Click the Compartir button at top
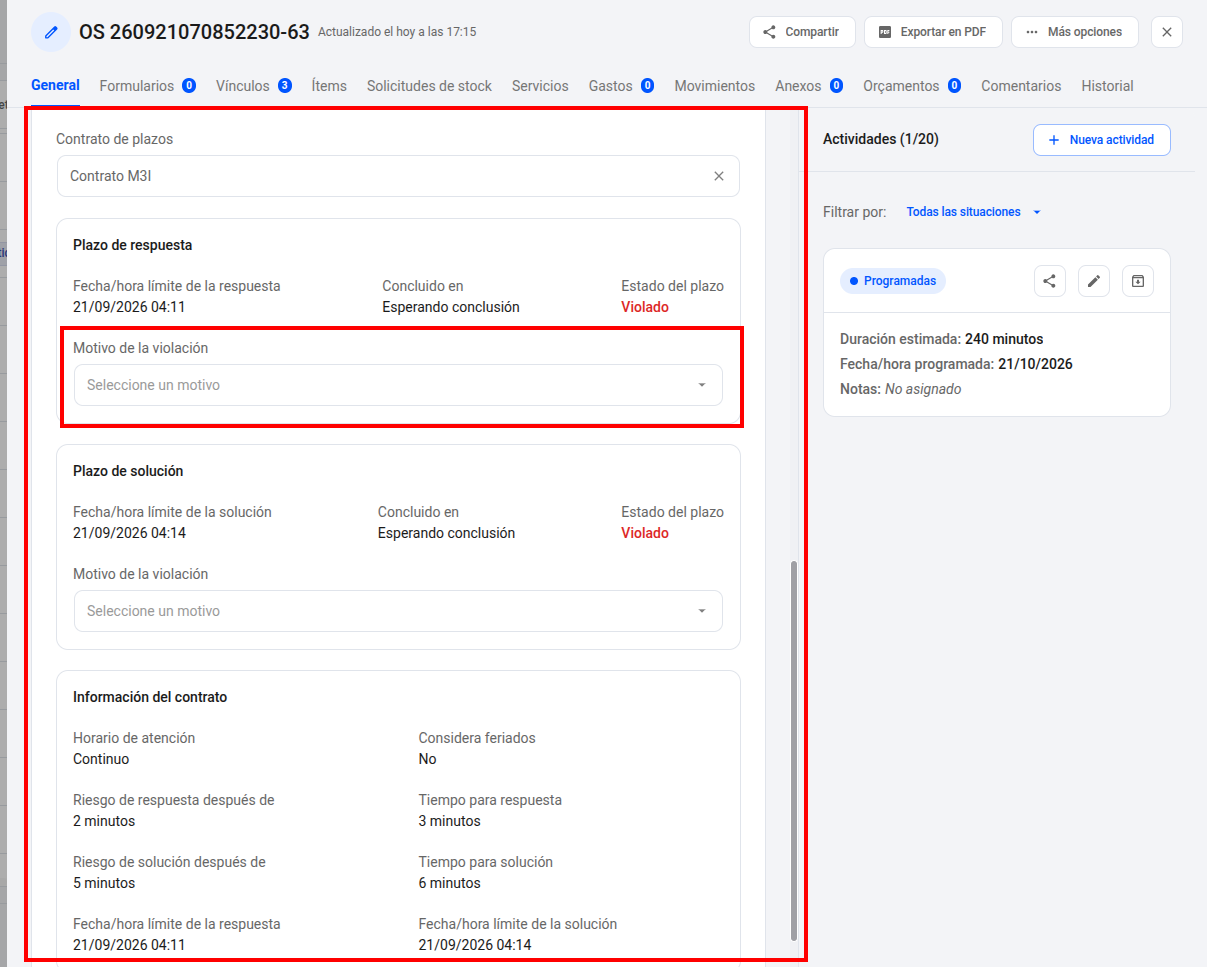 (802, 32)
